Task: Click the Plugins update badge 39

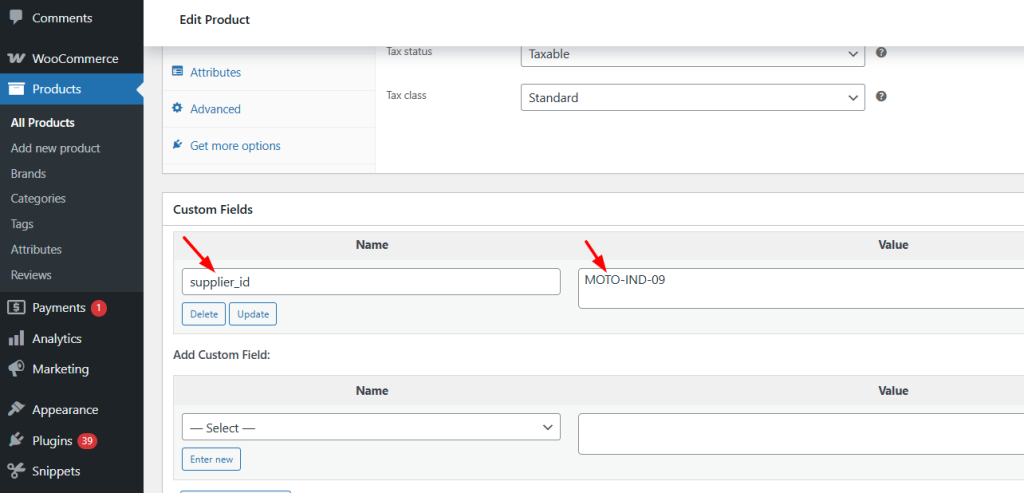Action: click(87, 441)
